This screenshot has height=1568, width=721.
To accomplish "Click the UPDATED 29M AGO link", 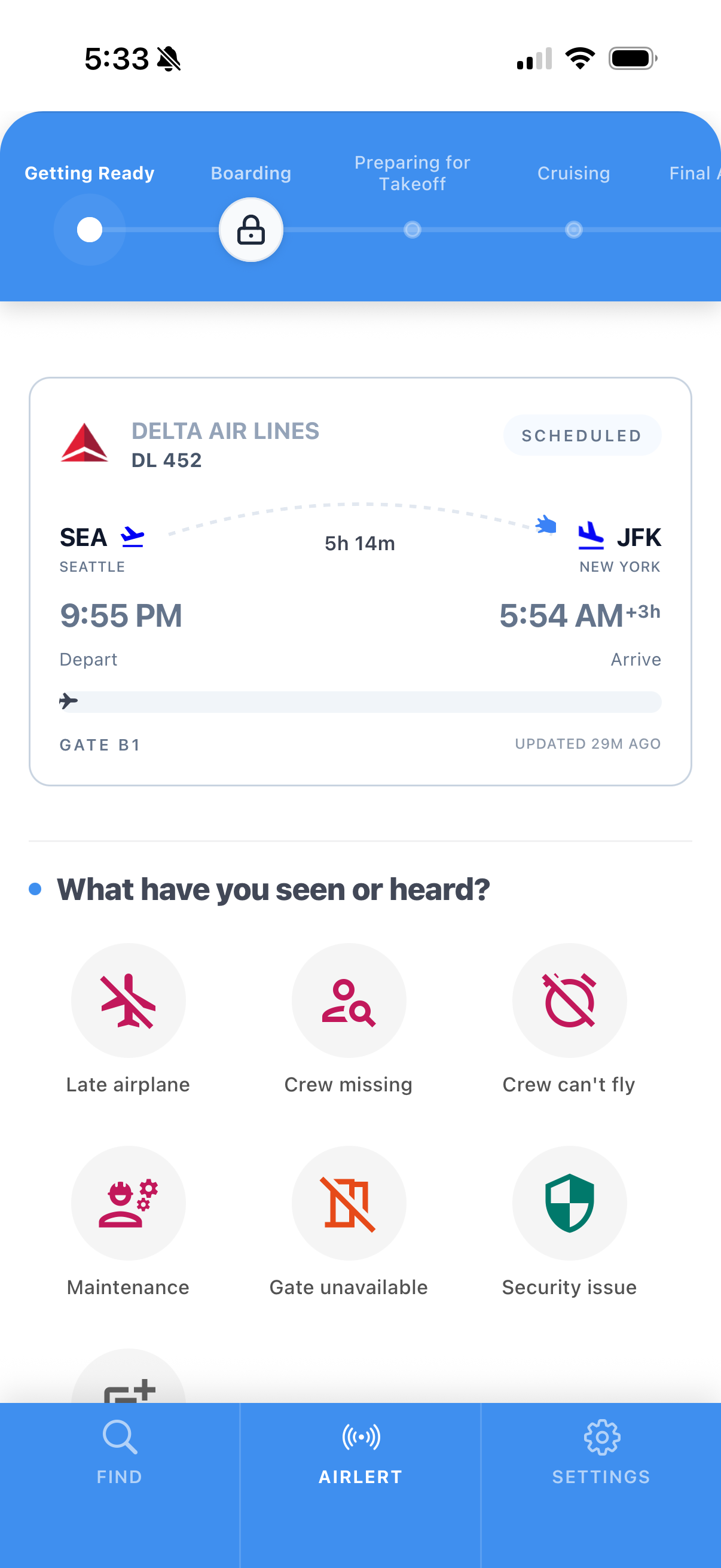I will tap(588, 744).
